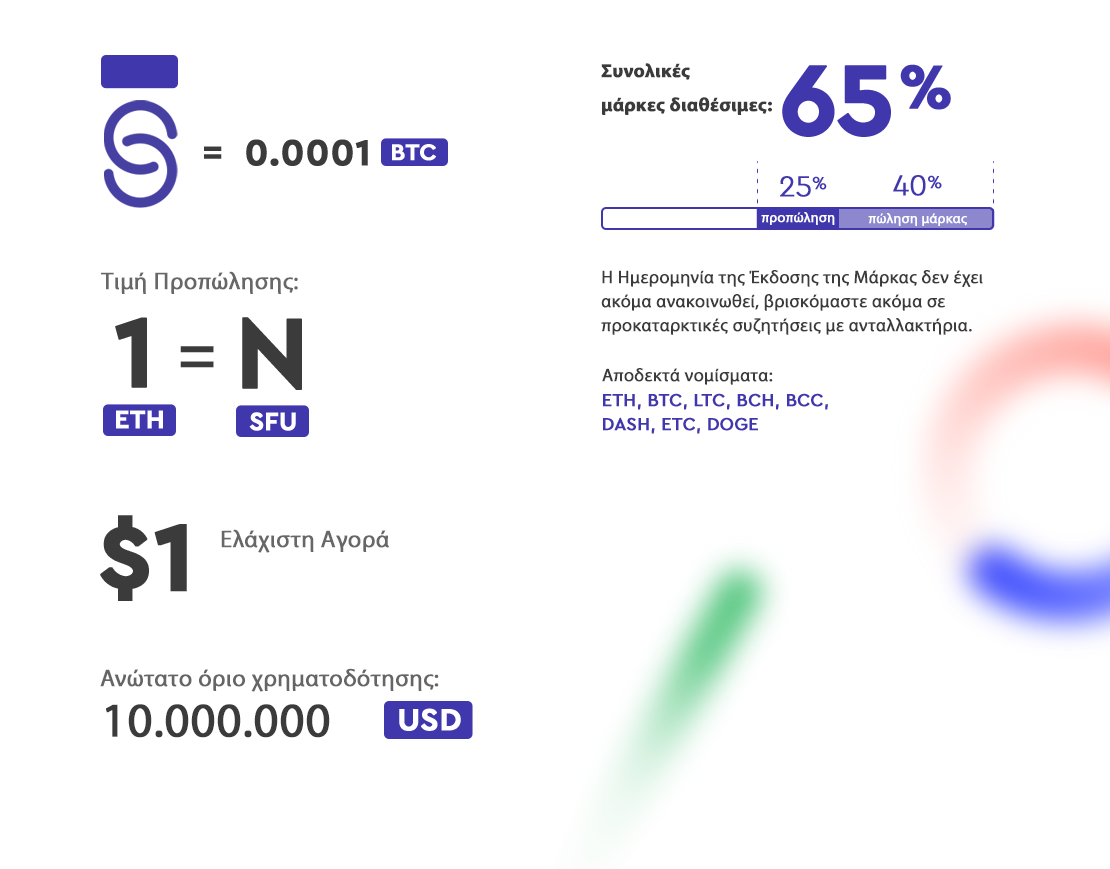Select the προπώληση segment of the bar
Viewport: 1110px width, 869px height.
798,219
